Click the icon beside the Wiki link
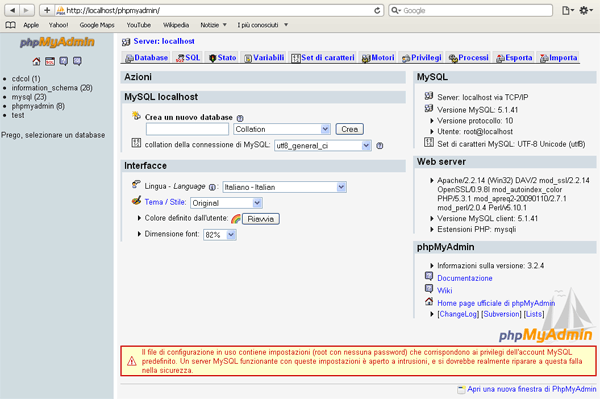 pos(429,288)
